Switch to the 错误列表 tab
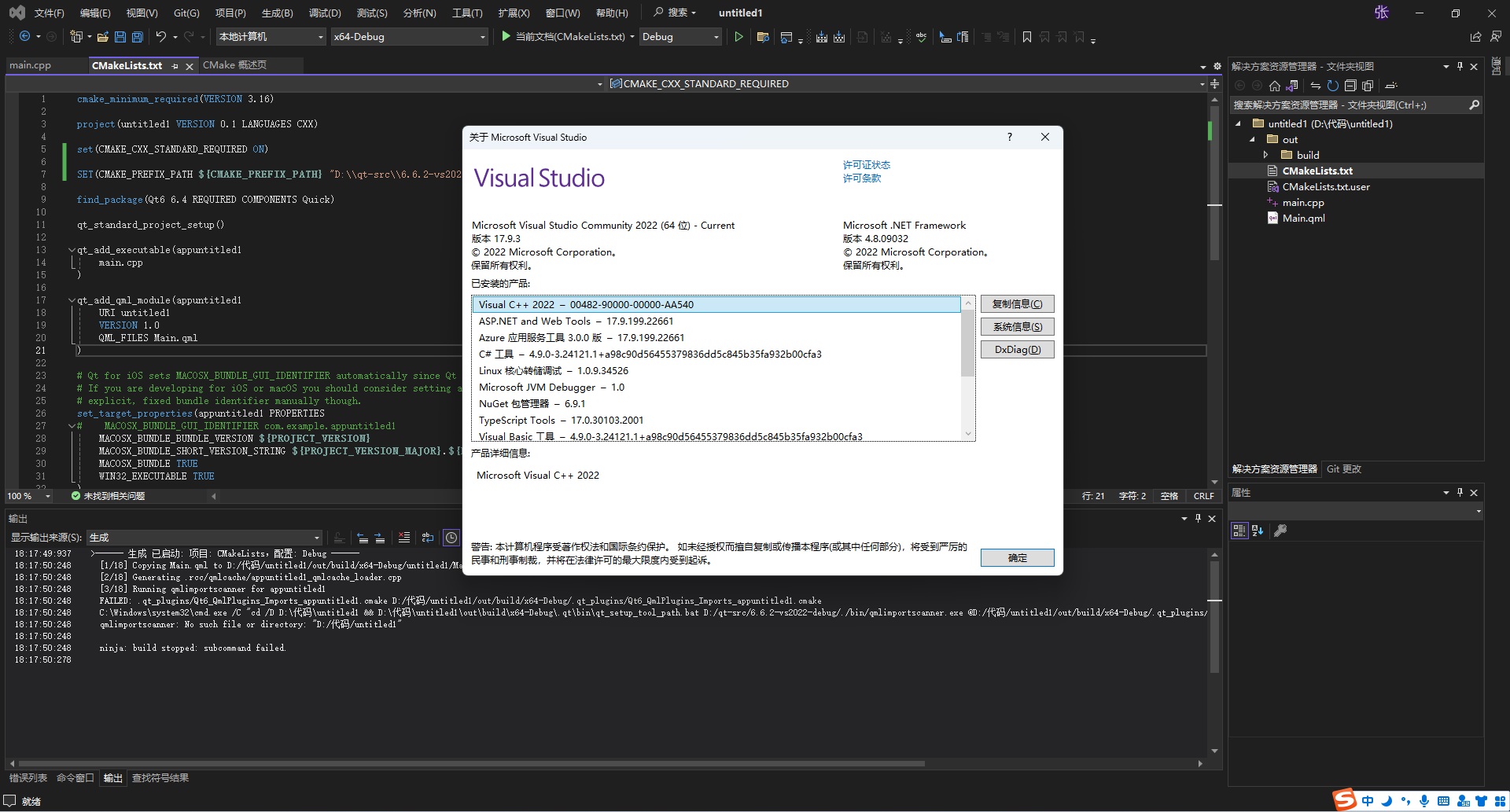Viewport: 1510px width, 812px height. pyautogui.click(x=28, y=778)
